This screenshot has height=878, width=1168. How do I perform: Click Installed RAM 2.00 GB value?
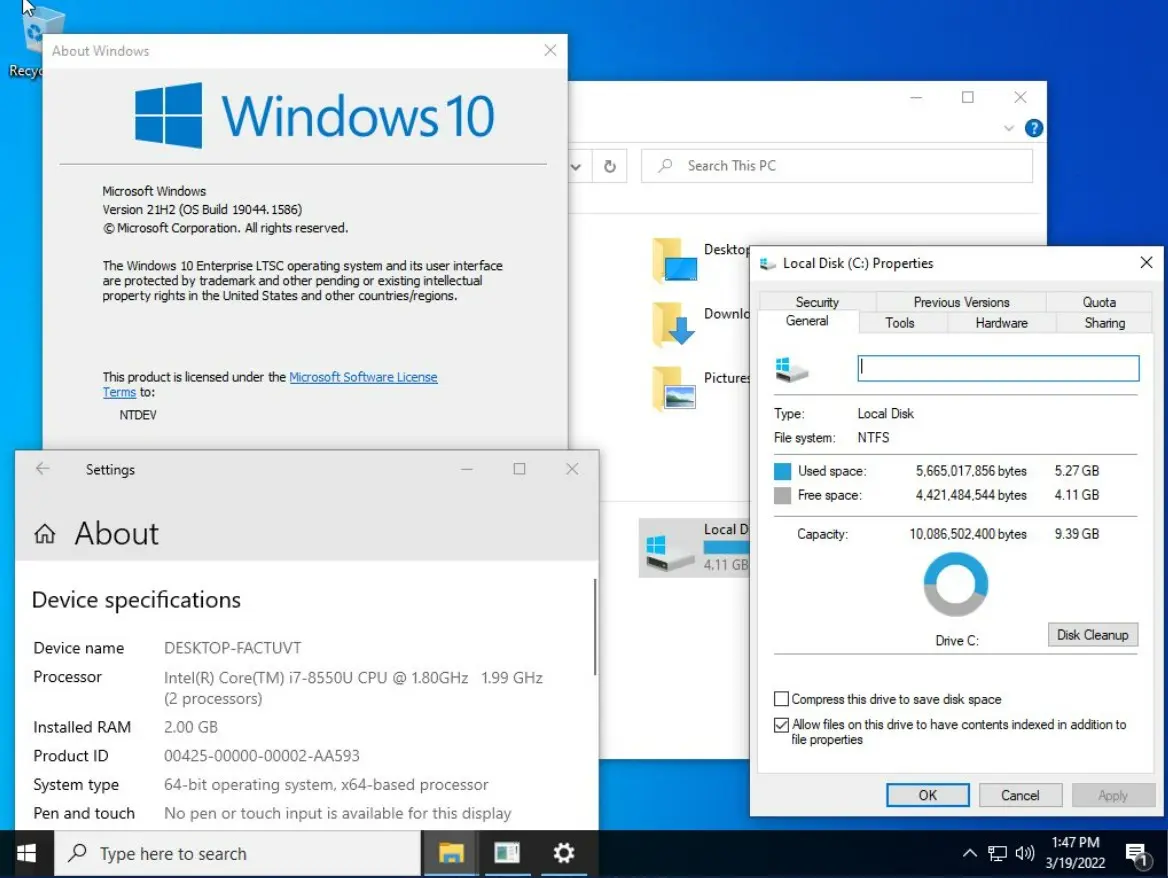point(191,727)
